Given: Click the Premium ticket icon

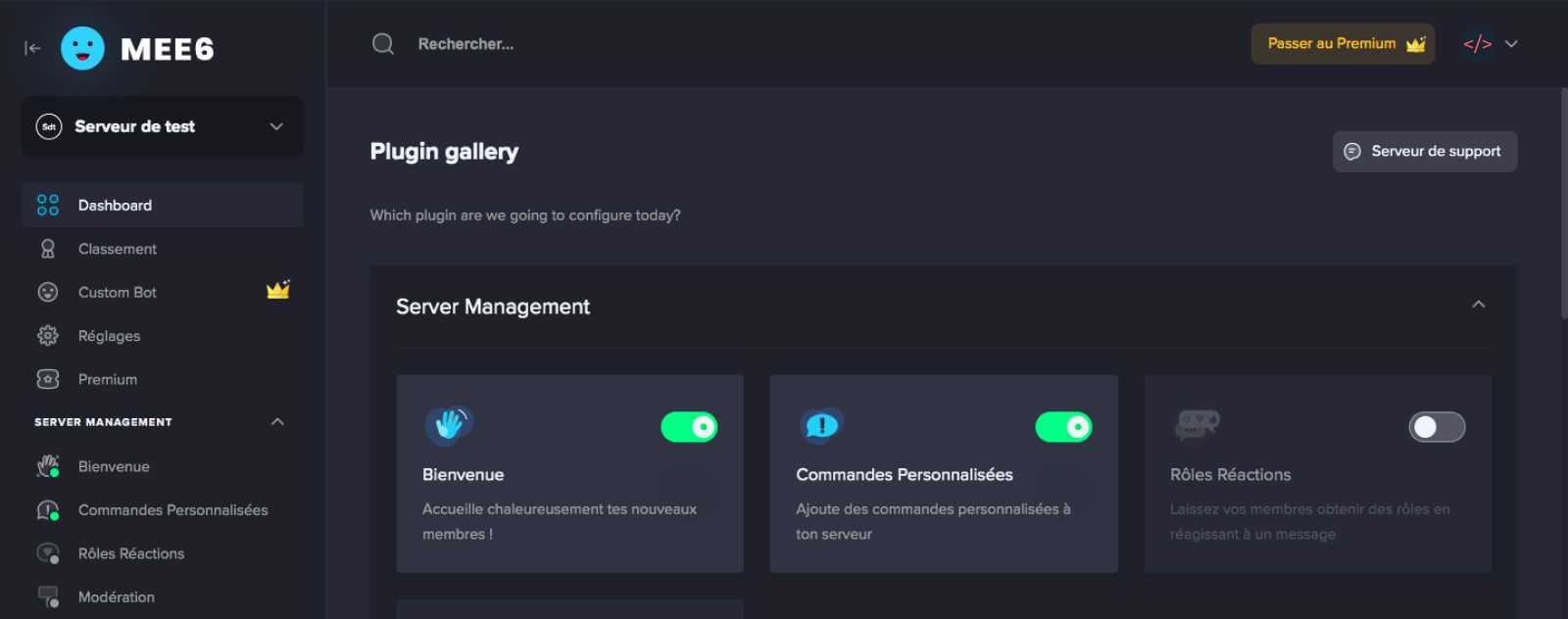Looking at the screenshot, I should pyautogui.click(x=48, y=379).
